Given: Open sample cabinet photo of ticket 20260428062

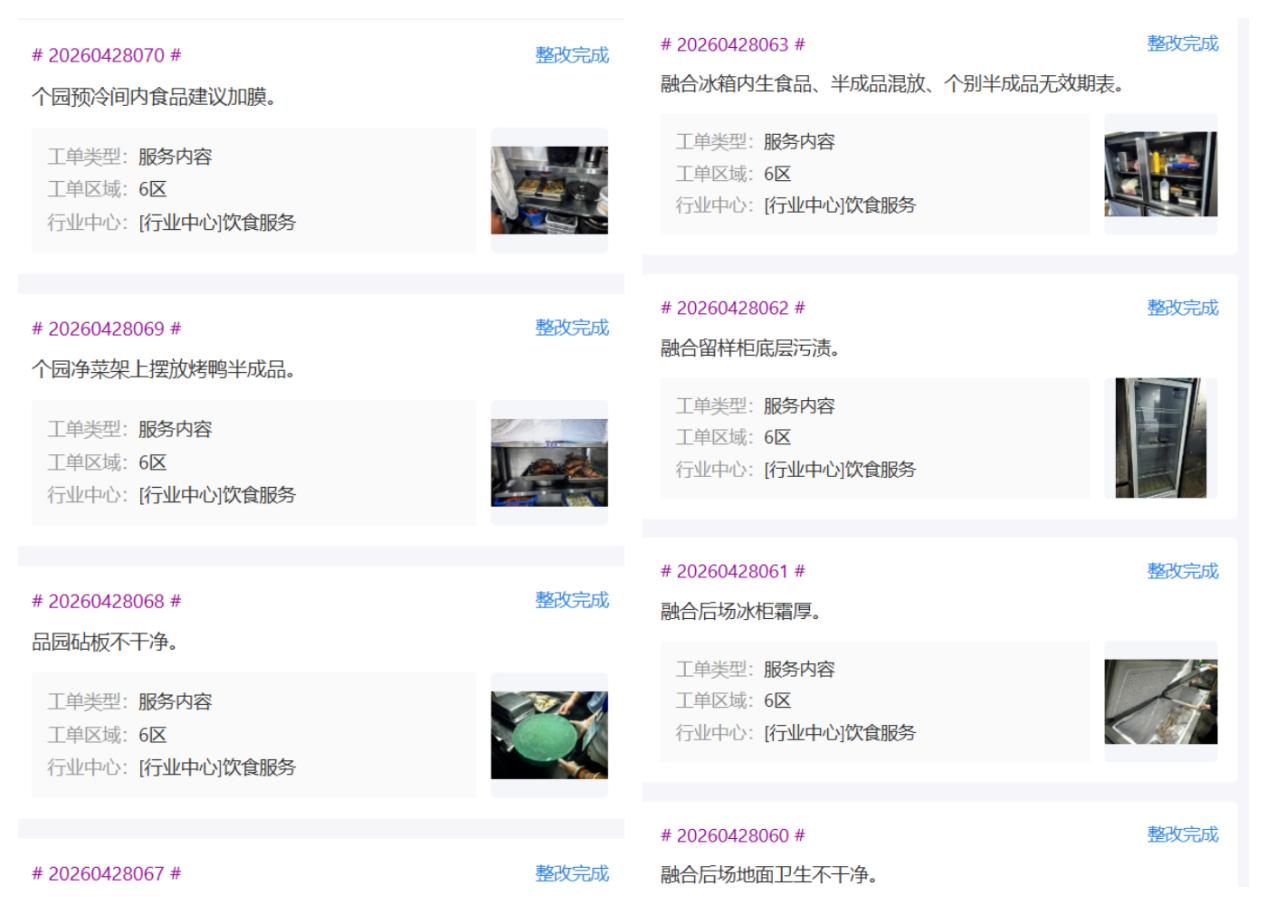Looking at the screenshot, I should point(1161,437).
